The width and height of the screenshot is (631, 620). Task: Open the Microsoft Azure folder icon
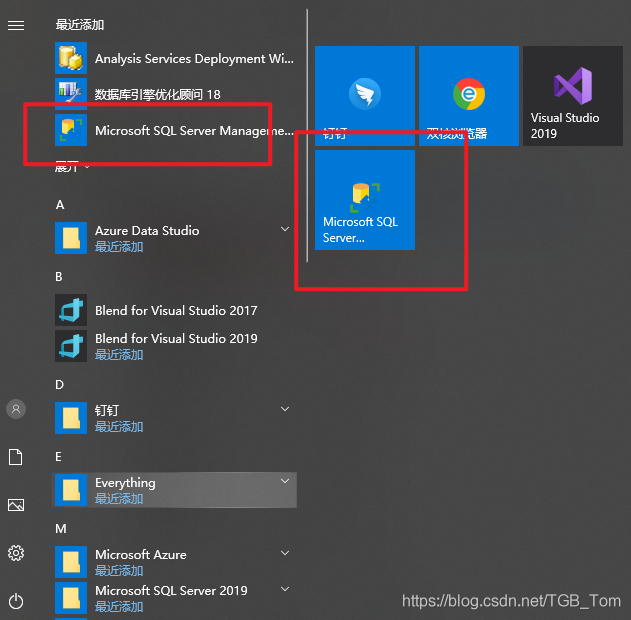click(71, 562)
